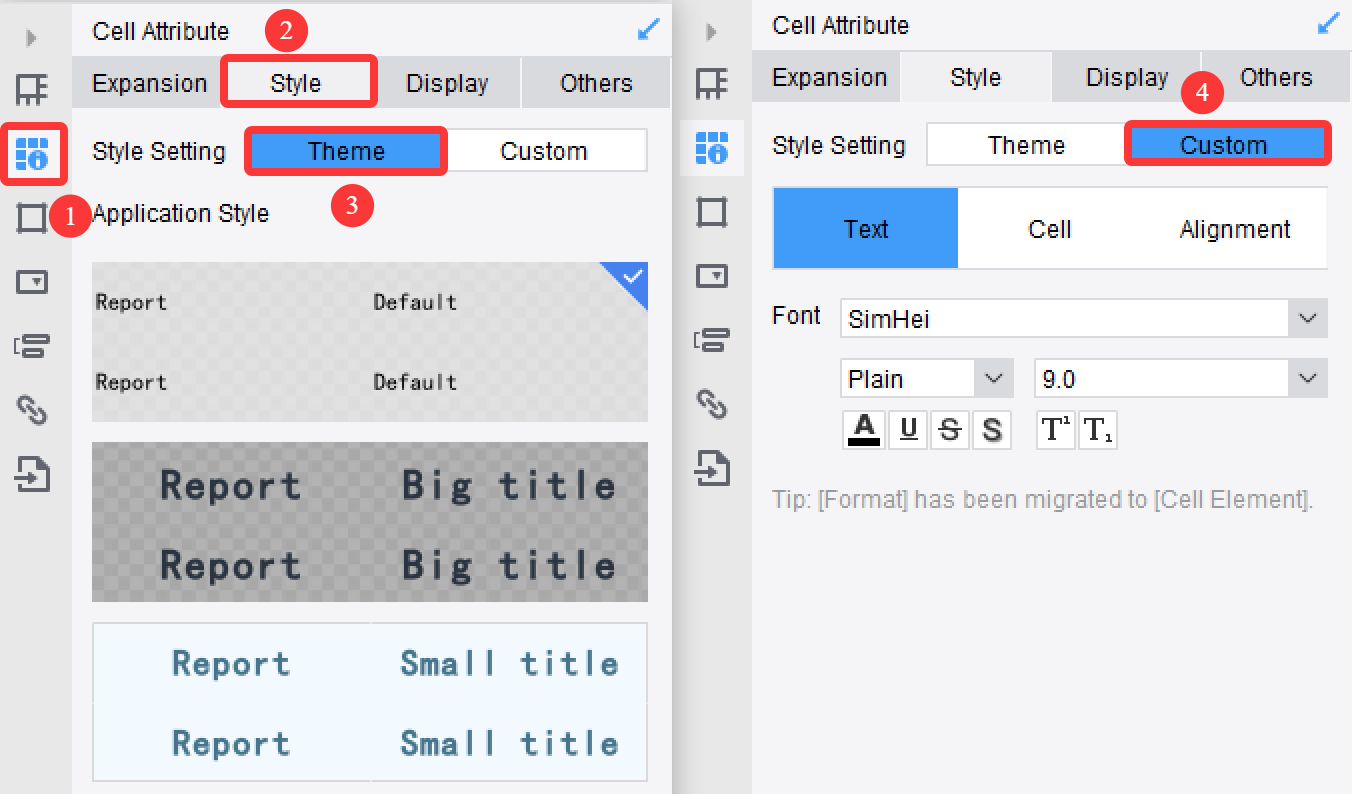The image size is (1352, 794).
Task: Click the blue checkmark on Cell Attribute header
Action: point(648,30)
